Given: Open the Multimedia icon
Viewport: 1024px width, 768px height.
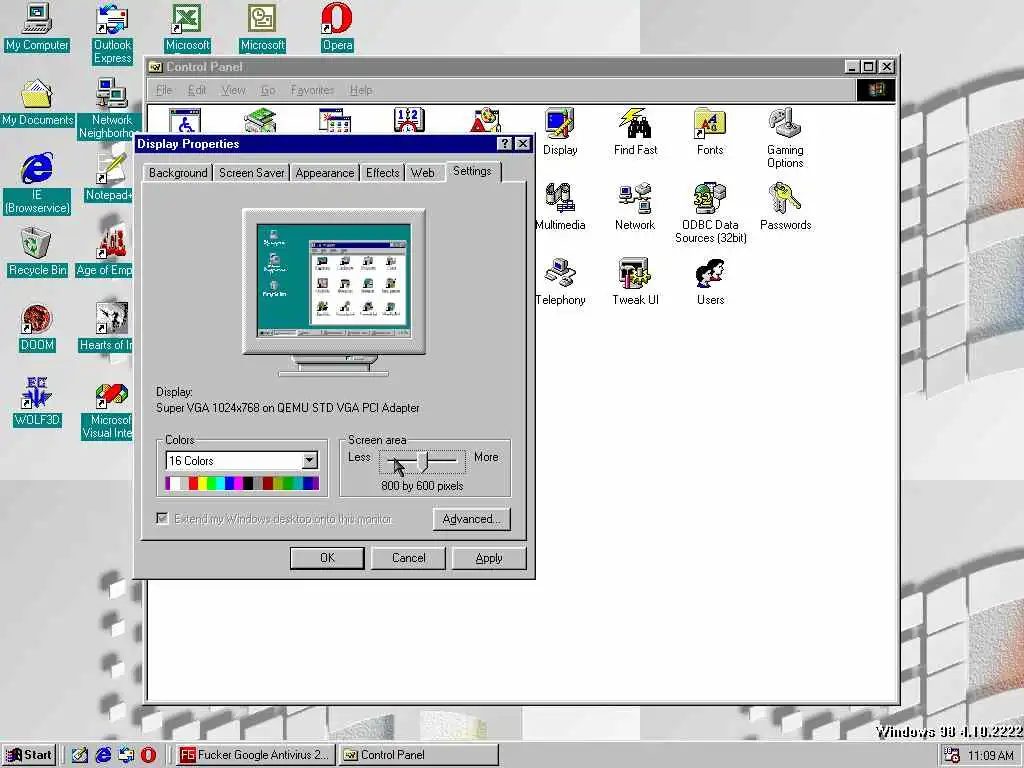Looking at the screenshot, I should tap(560, 207).
